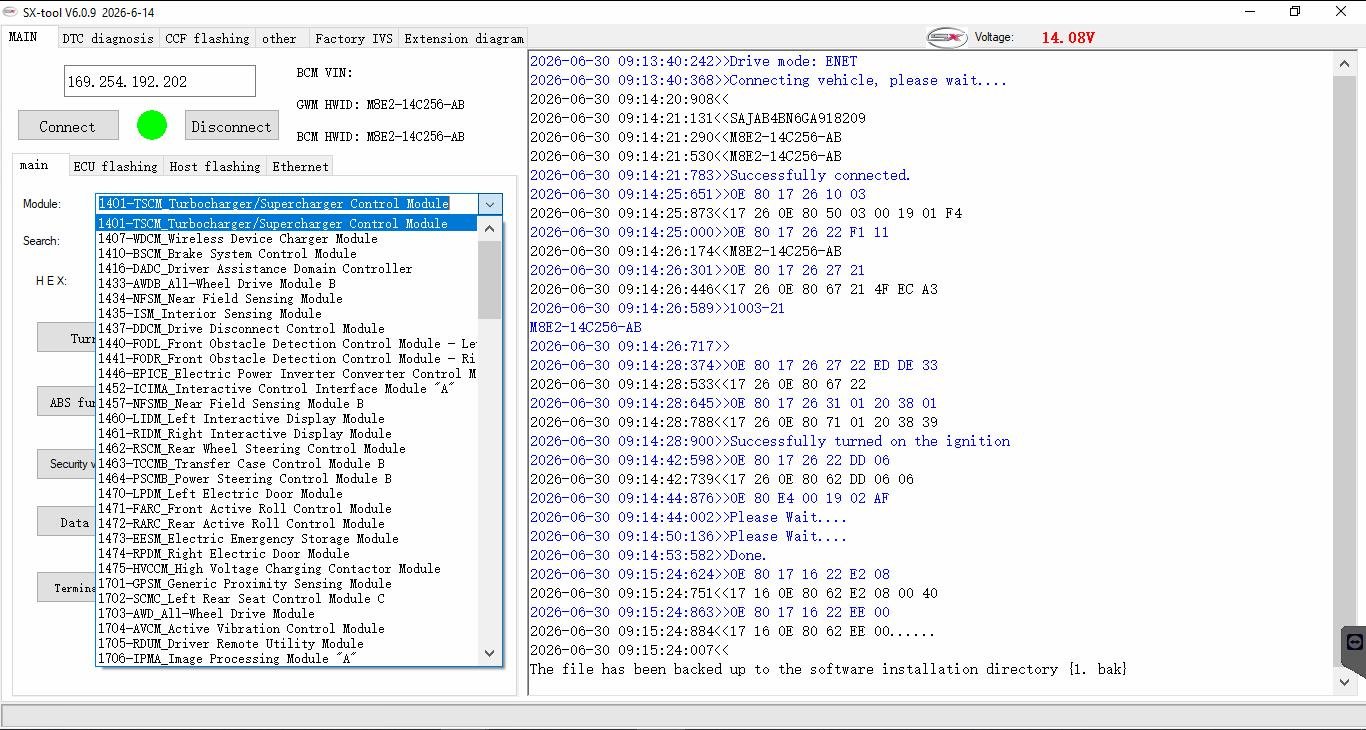
Task: Open the Factory IVS tab
Action: coord(354,38)
